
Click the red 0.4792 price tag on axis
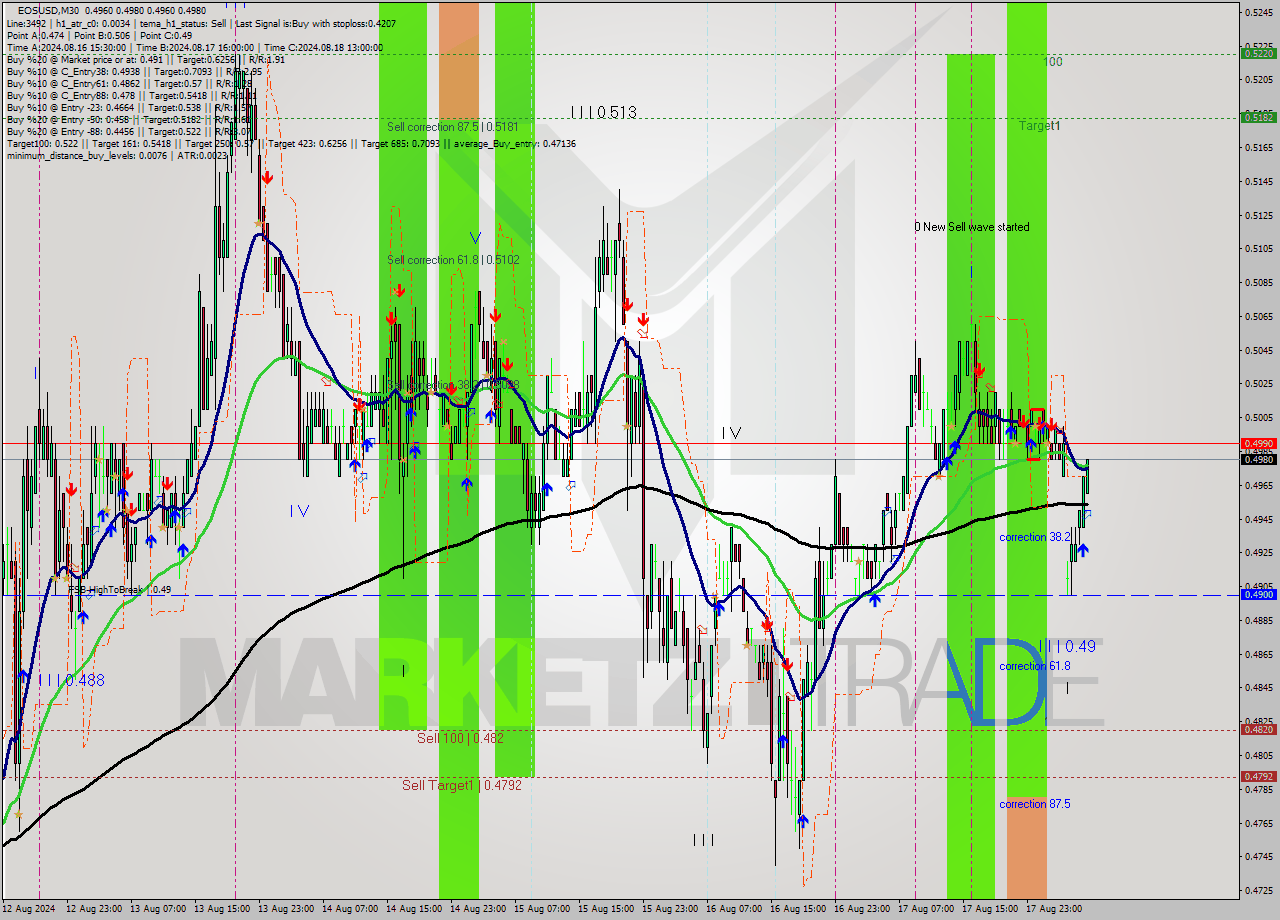pyautogui.click(x=1258, y=776)
